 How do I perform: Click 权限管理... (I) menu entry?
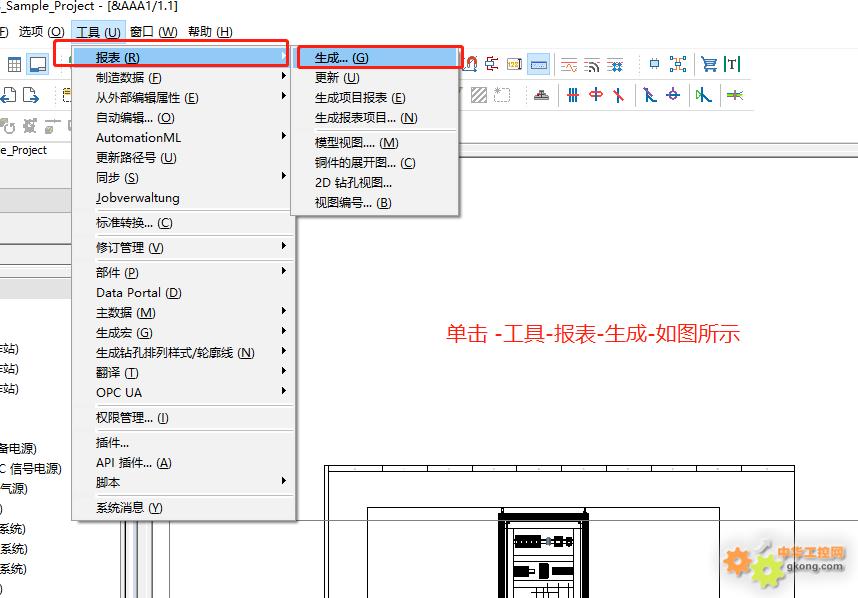(132, 418)
